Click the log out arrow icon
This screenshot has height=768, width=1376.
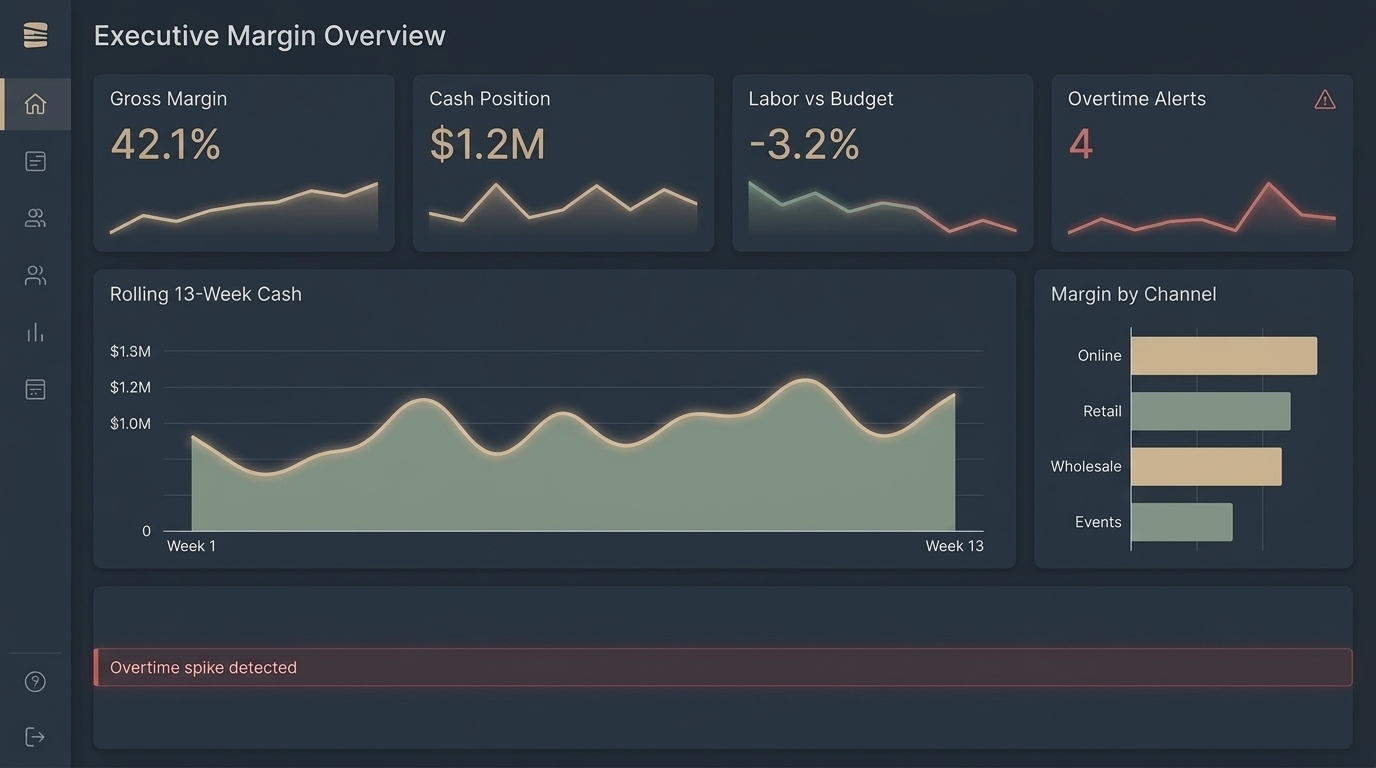[35, 737]
